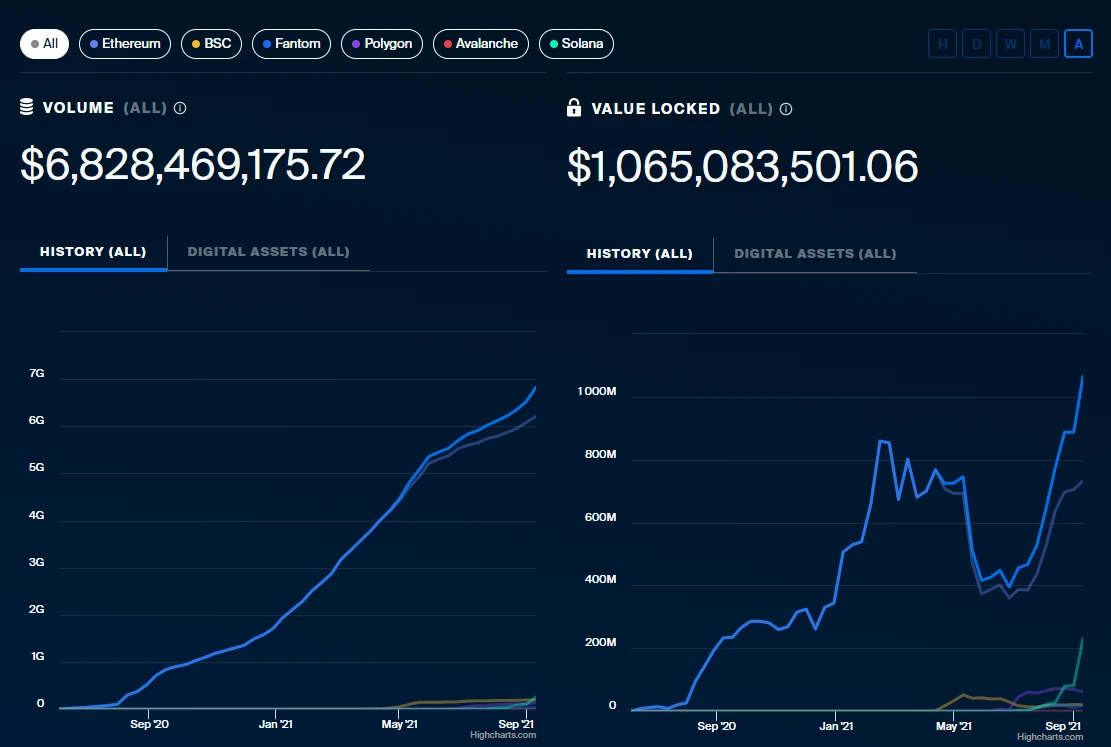
Task: Click Sep '20 label on Volume chart
Action: point(150,724)
